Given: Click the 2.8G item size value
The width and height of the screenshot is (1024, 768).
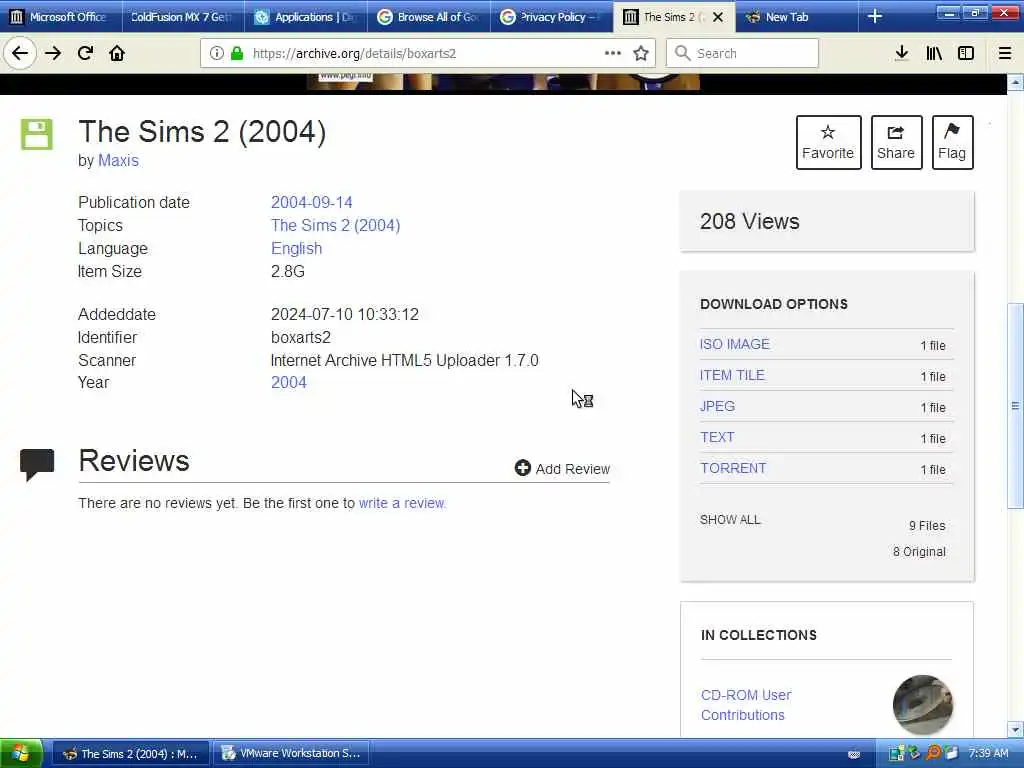Looking at the screenshot, I should tap(288, 272).
